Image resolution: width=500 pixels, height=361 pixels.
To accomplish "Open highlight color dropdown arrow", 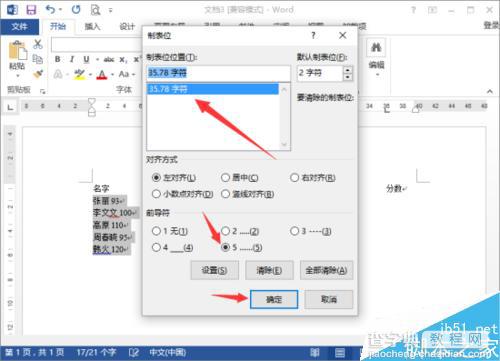I will [x=90, y=74].
